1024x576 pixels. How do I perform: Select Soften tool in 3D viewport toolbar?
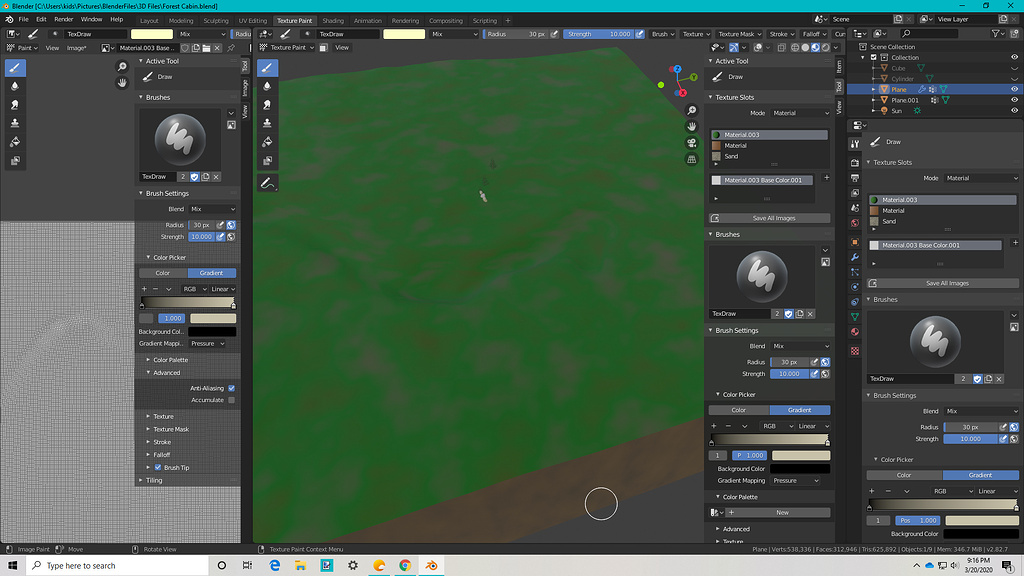click(267, 86)
